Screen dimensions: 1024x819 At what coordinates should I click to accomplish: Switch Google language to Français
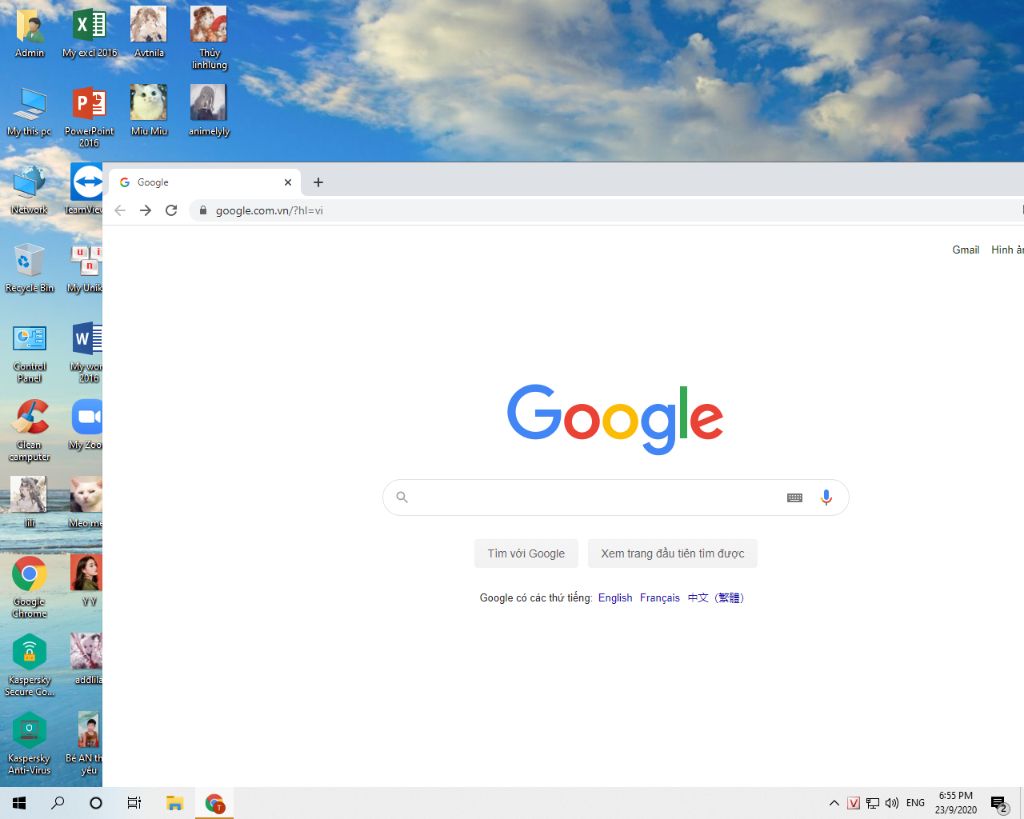click(660, 598)
